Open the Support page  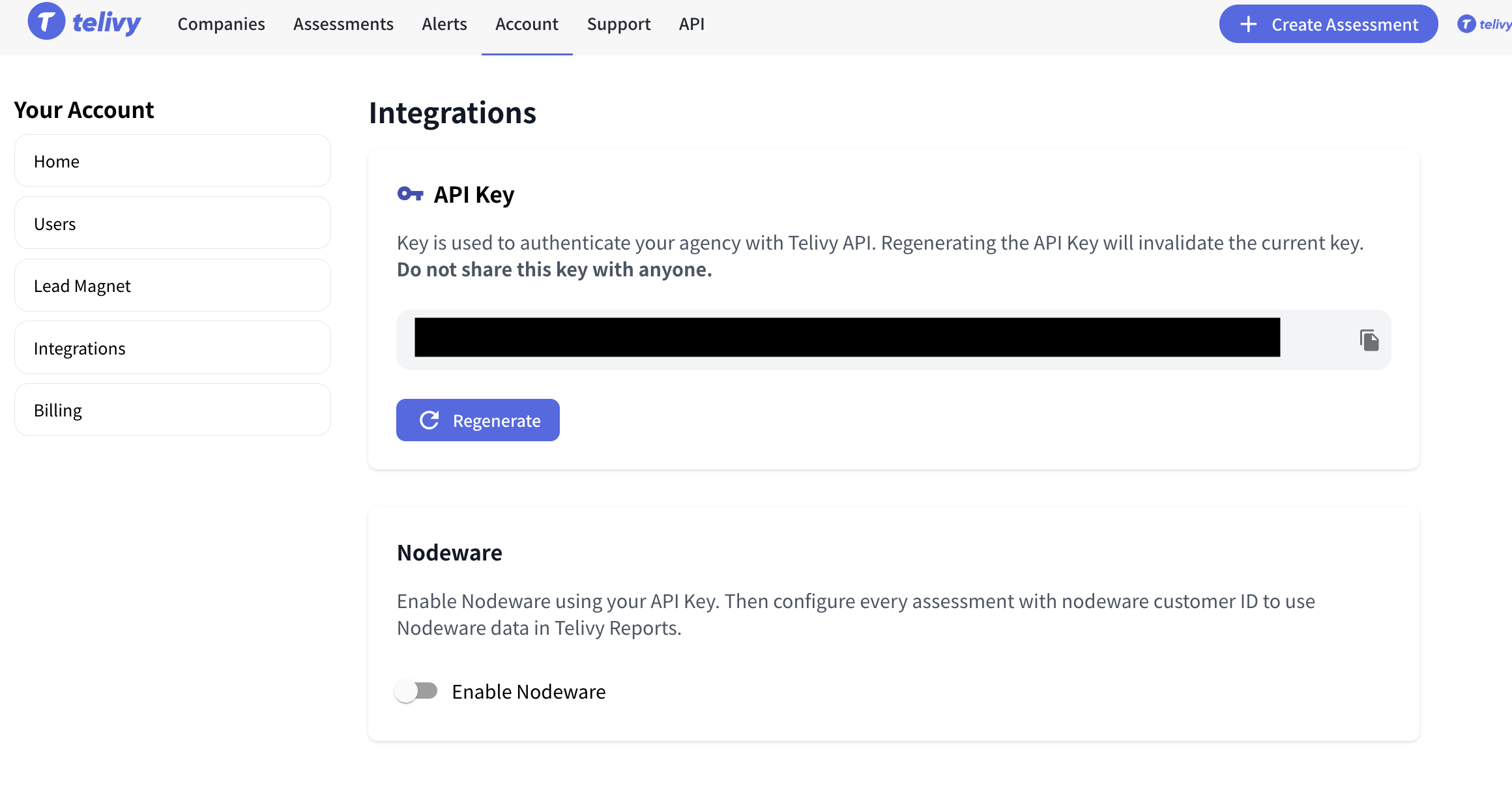[x=618, y=24]
